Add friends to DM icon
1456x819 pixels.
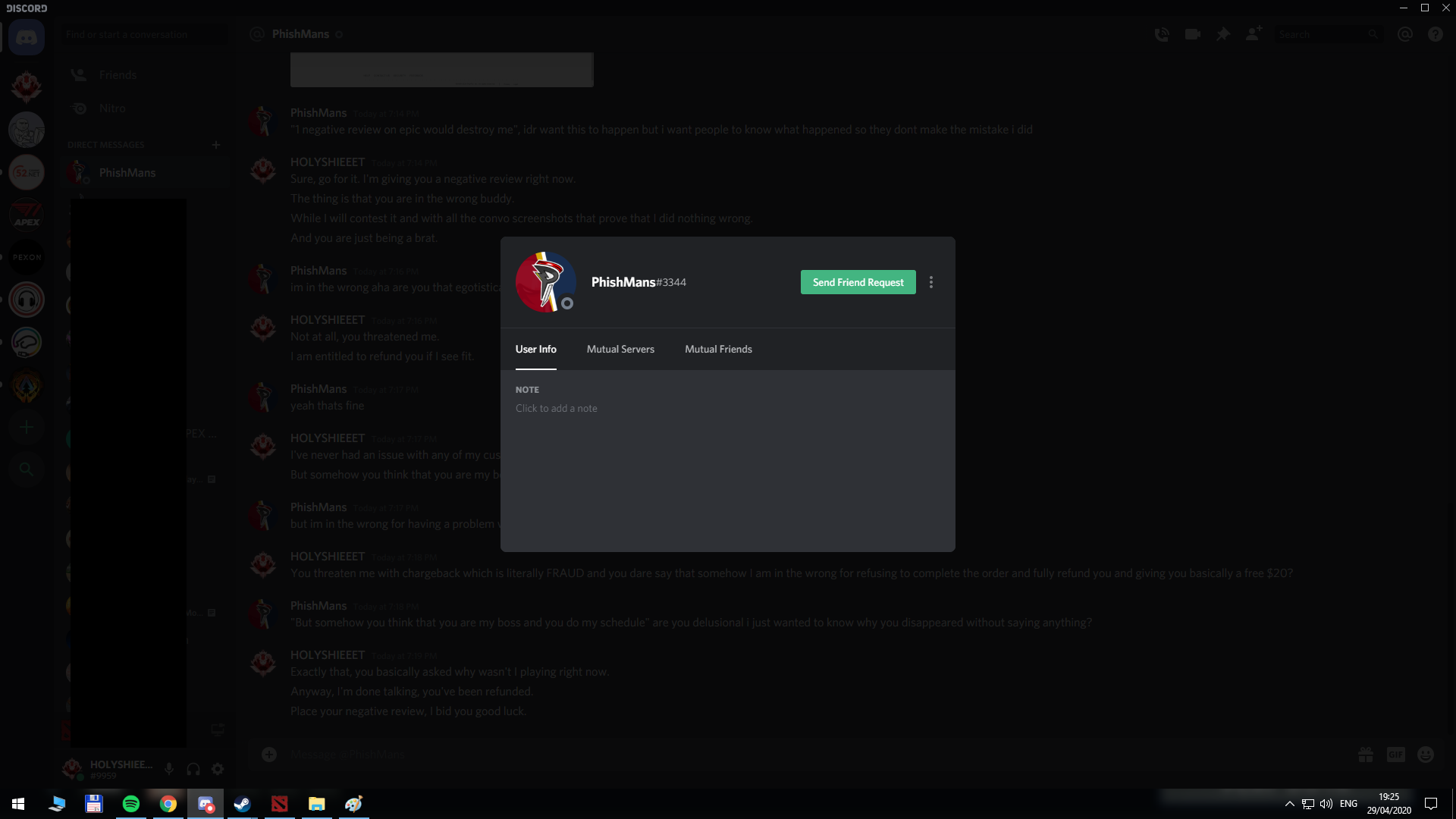(1254, 34)
